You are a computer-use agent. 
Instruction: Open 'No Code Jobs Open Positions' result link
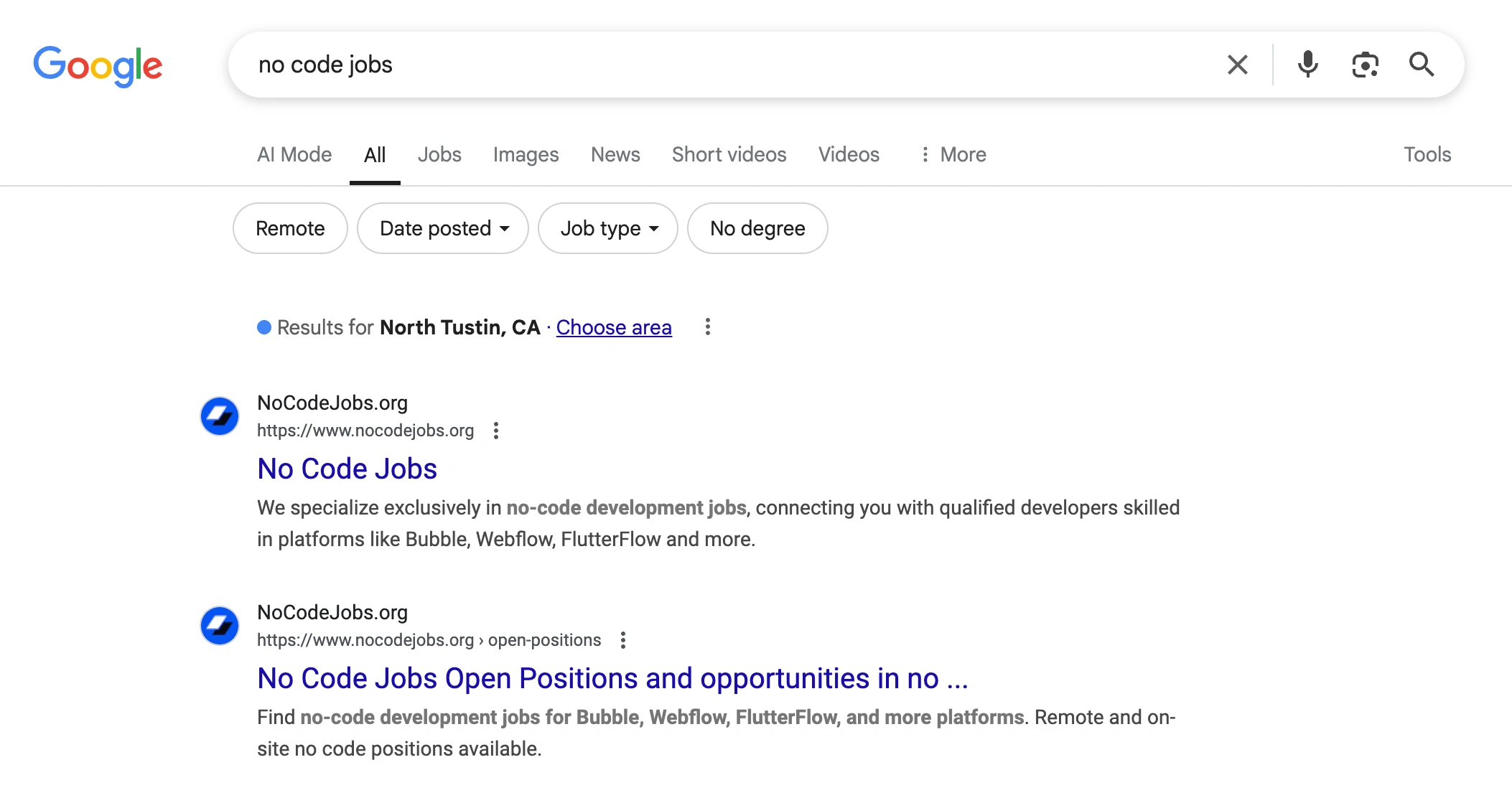pyautogui.click(x=613, y=679)
